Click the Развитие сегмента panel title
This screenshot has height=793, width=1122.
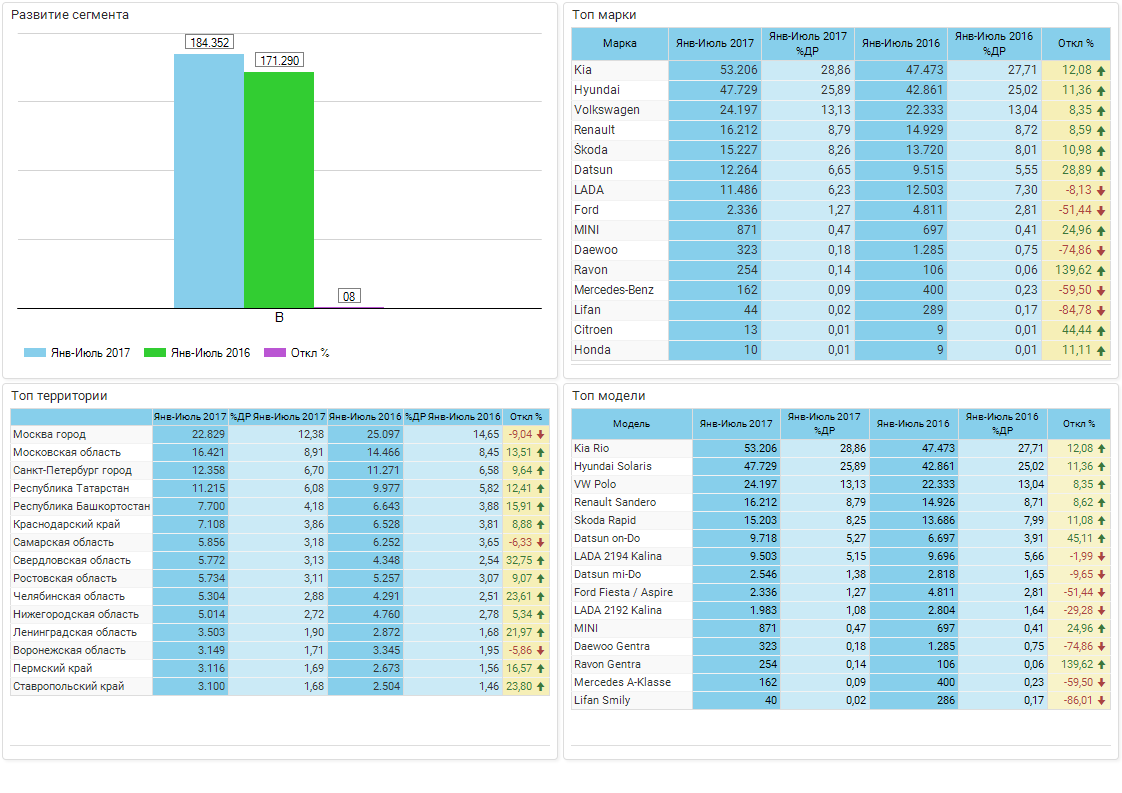[x=70, y=15]
